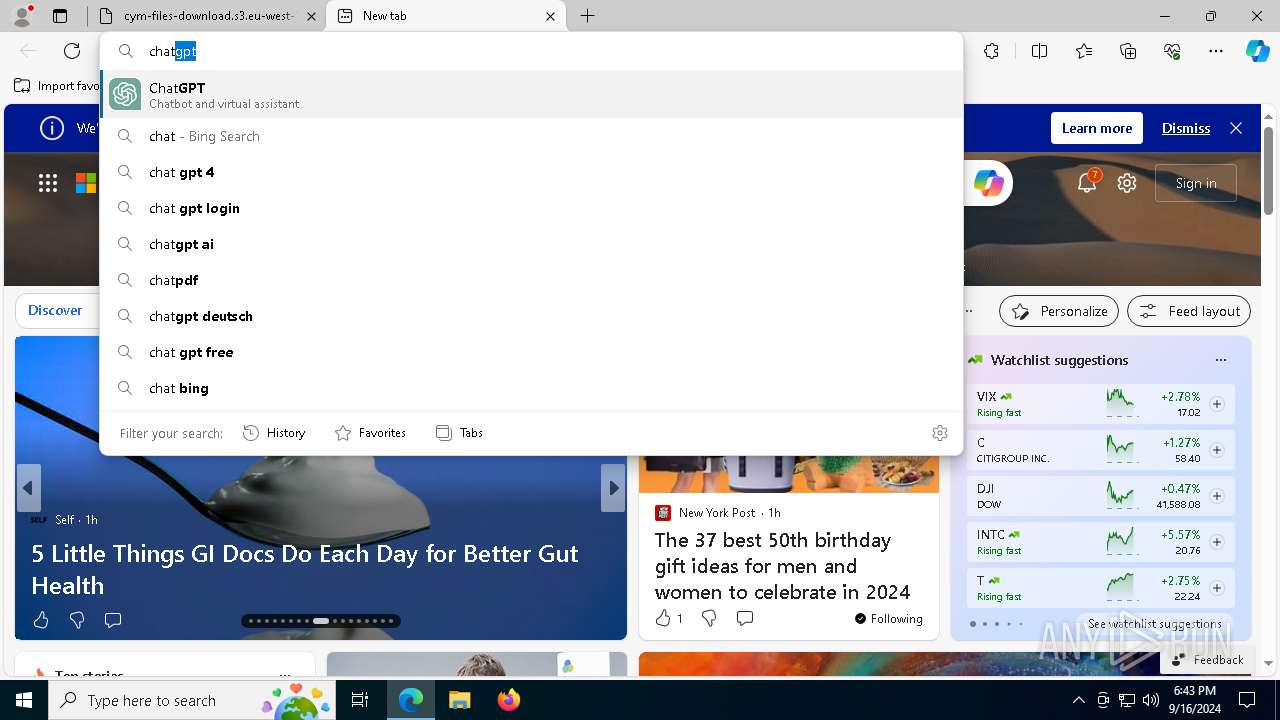Open the 37 best birthday gifts article
Image resolution: width=1280 pixels, height=720 pixels.
[782, 566]
